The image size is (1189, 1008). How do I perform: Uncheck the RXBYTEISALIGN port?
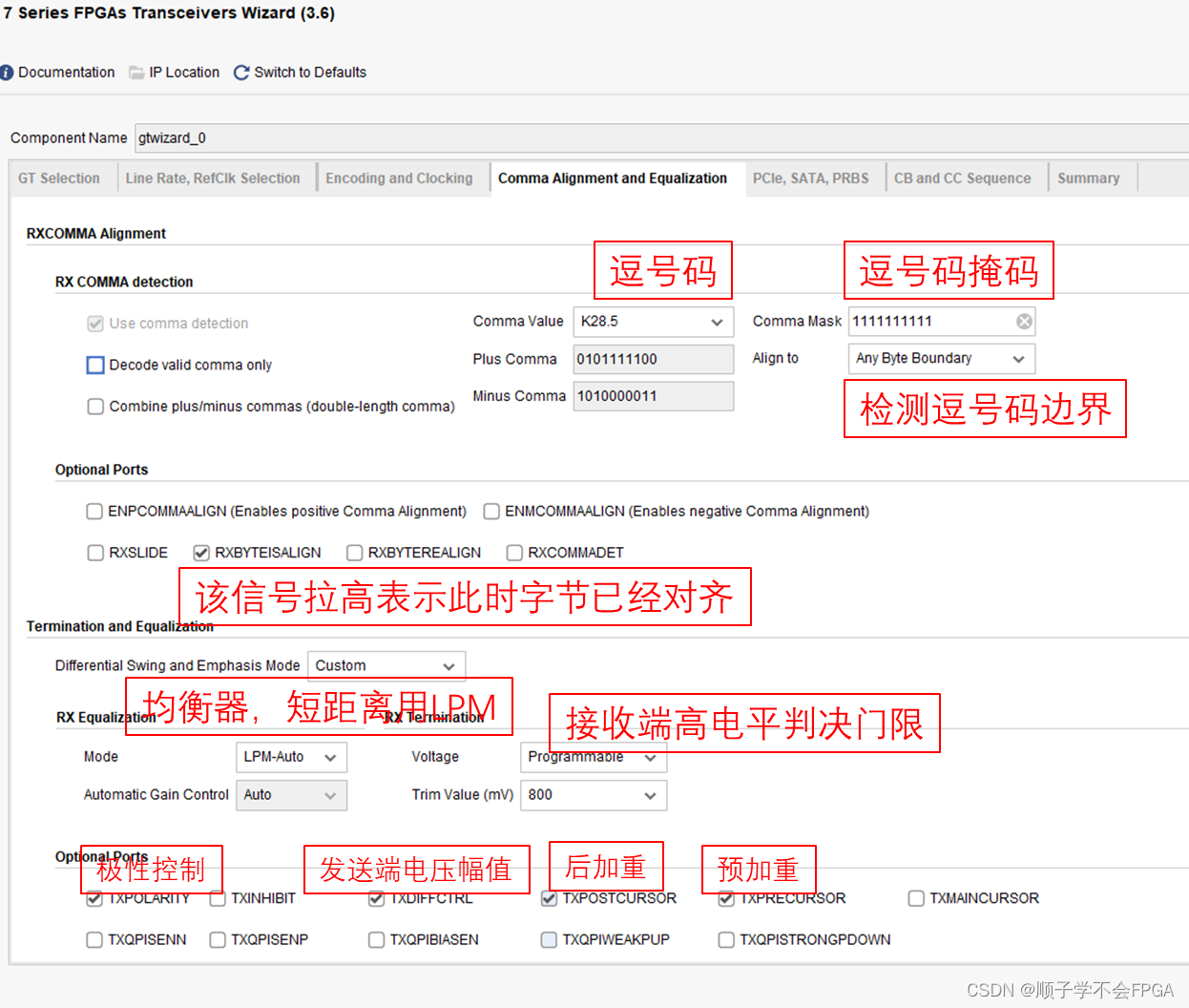[x=201, y=553]
